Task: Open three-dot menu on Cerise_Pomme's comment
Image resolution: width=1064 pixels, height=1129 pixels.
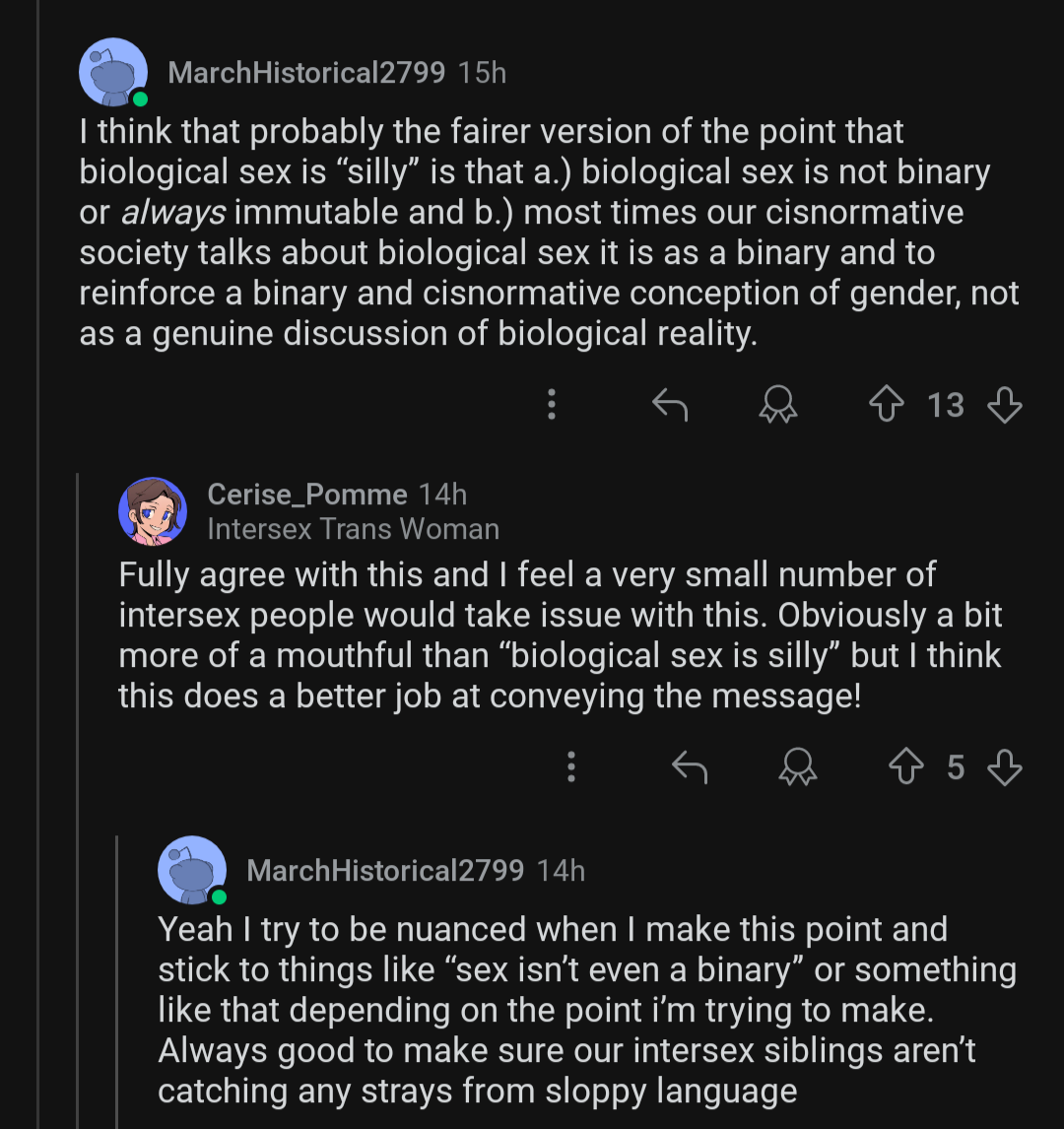Action: 570,766
